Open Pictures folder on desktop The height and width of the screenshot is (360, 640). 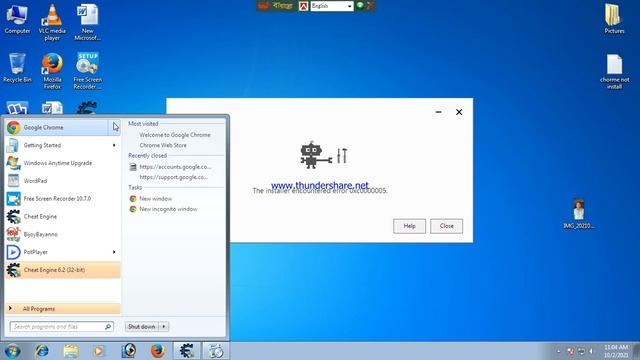[x=614, y=19]
